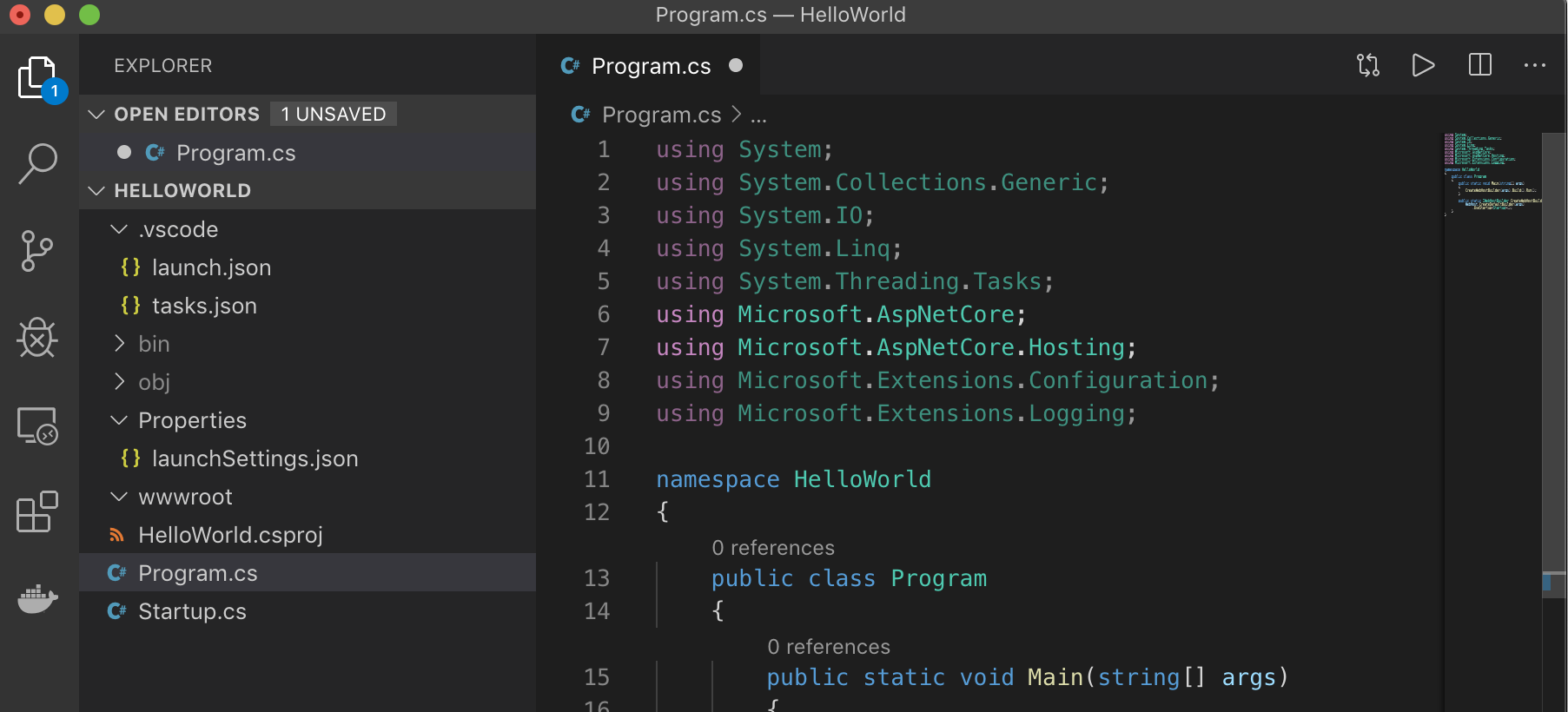Screen dimensions: 1568x712
Task: Click the C# icon in breadcrumb
Action: (x=580, y=115)
